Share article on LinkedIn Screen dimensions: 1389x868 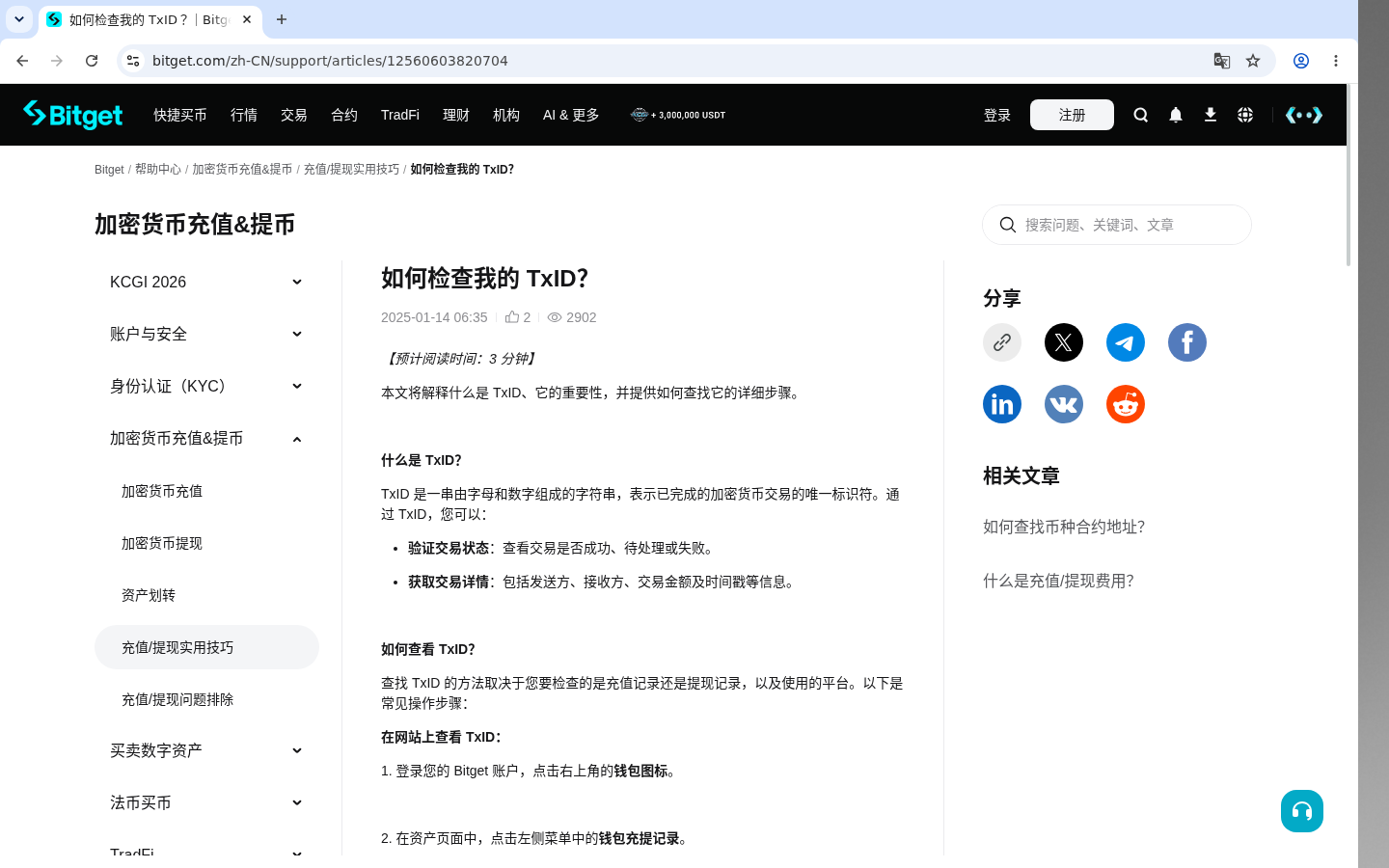(x=1002, y=404)
